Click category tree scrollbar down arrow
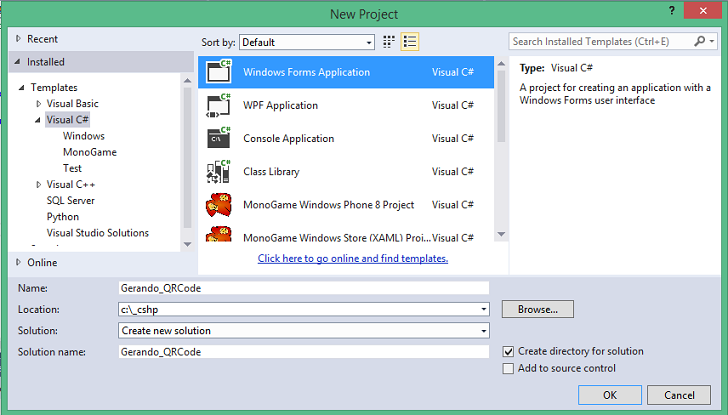The height and width of the screenshot is (415, 728). tap(188, 244)
